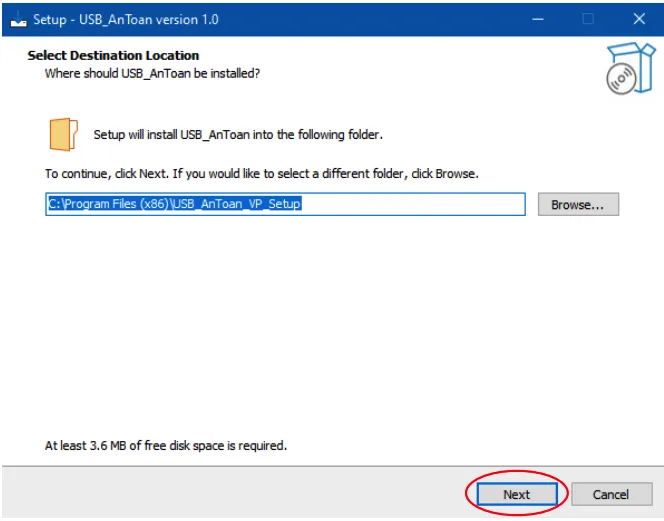Viewport: 664px width, 521px height.
Task: Click the setup box and disc icon
Action: (x=629, y=68)
